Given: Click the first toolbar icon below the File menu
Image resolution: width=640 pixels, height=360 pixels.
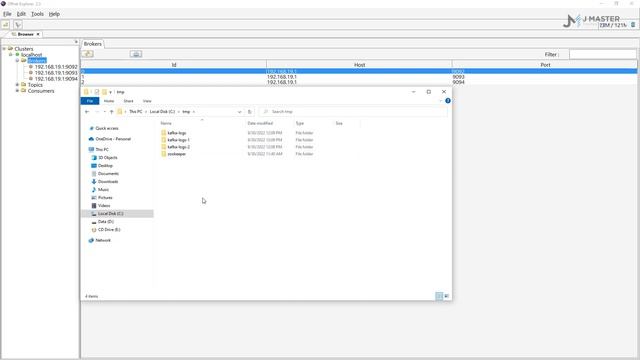Looking at the screenshot, I should (x=6, y=25).
